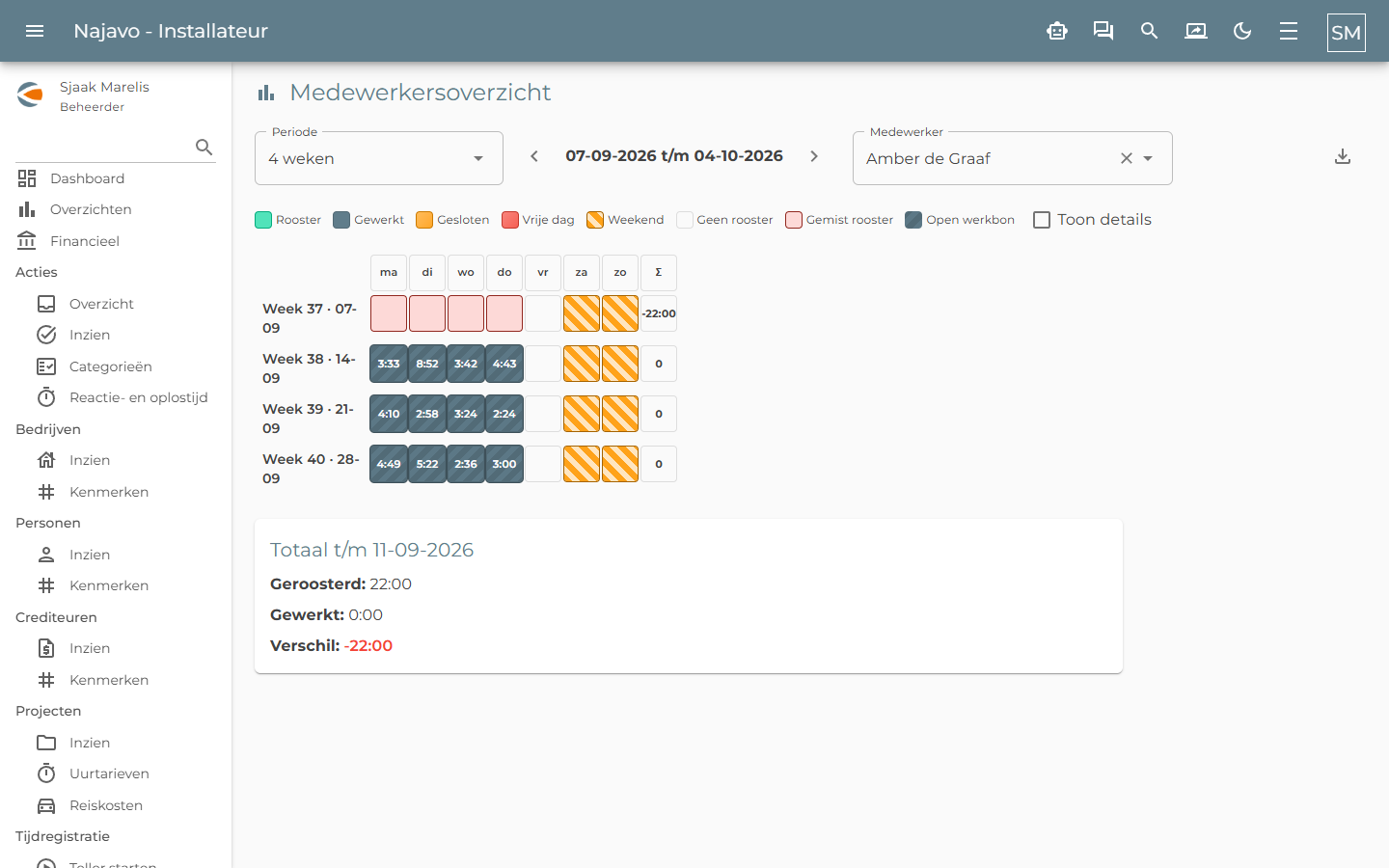Select Week 38 Tuesday 8:52 cell
Image resolution: width=1389 pixels, height=868 pixels.
pos(427,364)
